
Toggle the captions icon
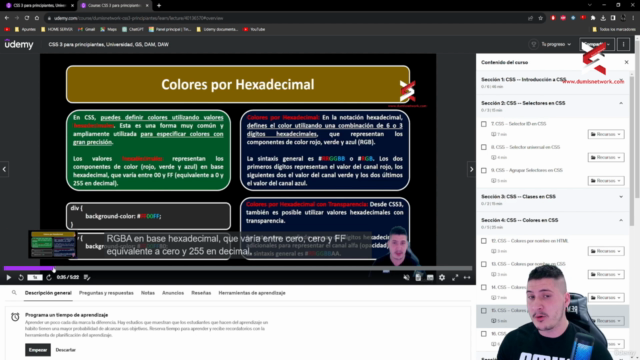coord(430,278)
